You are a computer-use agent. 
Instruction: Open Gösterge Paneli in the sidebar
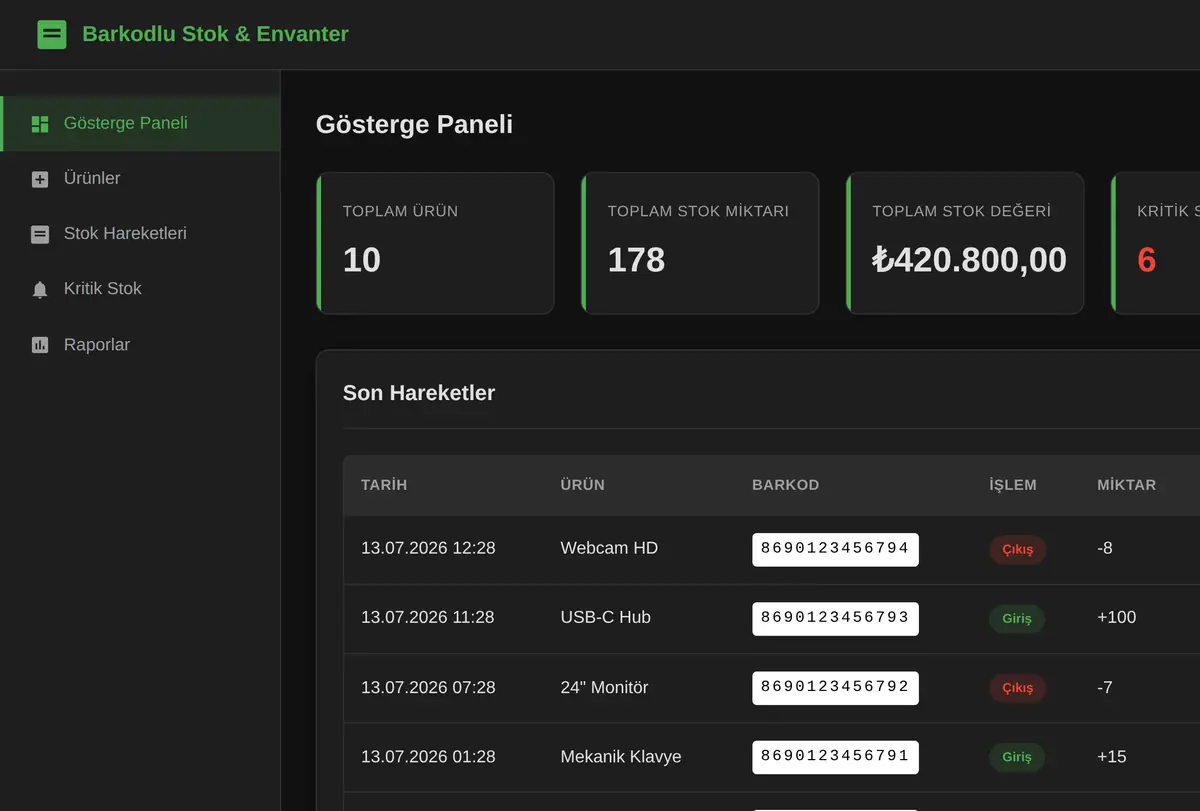(x=140, y=124)
